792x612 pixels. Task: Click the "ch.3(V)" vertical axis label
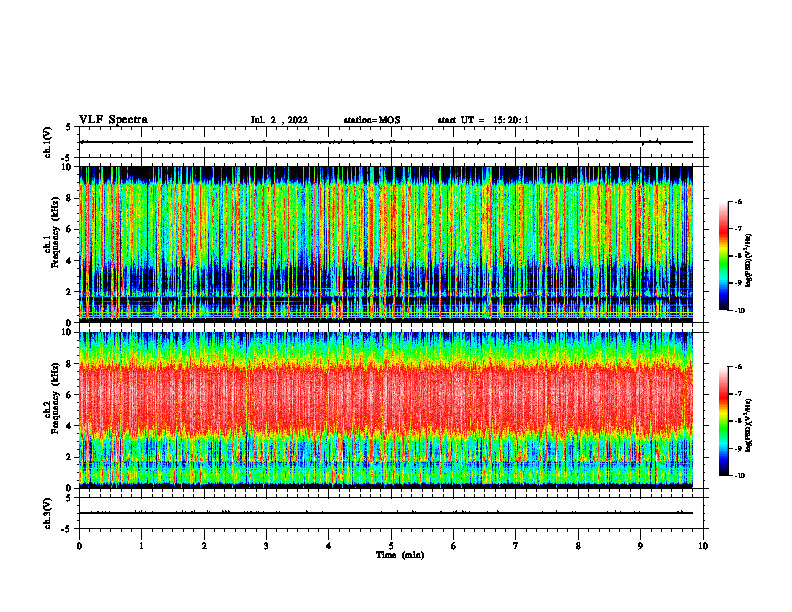point(47,513)
